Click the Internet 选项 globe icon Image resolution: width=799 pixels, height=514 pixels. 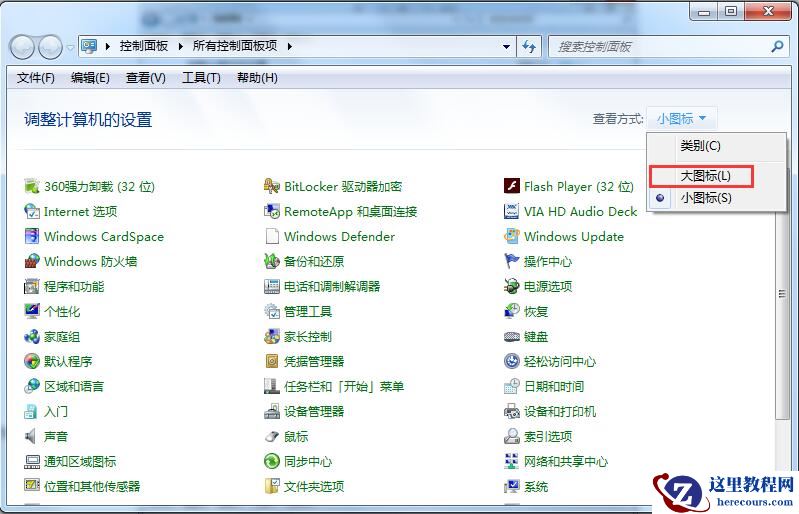32,211
